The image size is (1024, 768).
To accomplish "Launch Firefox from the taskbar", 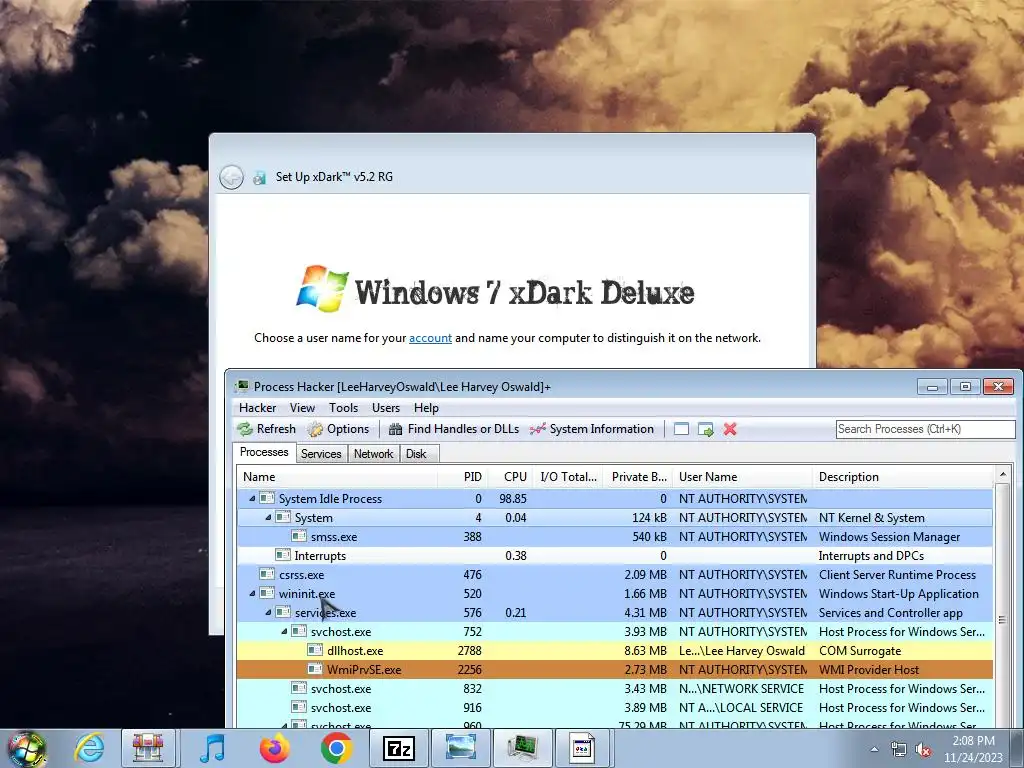I will tap(274, 748).
